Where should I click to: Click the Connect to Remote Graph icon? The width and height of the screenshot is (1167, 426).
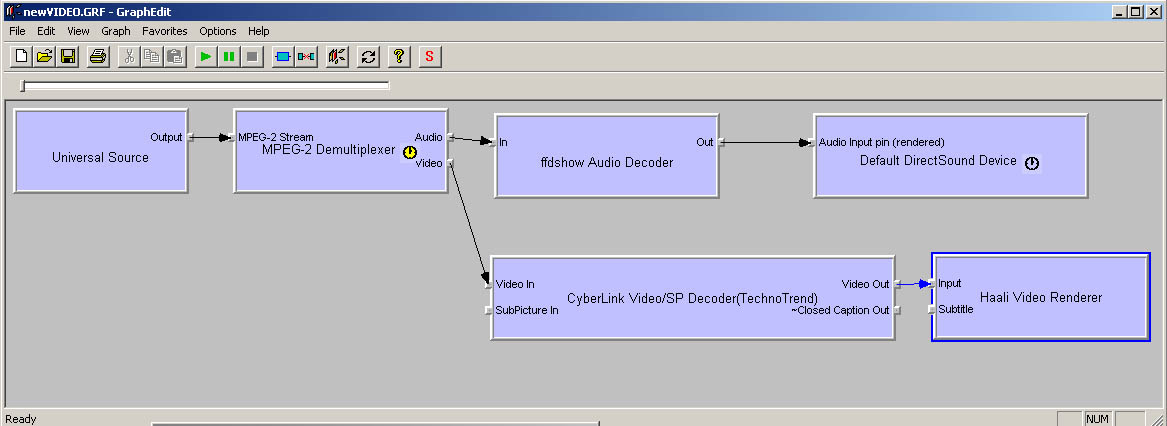pos(337,56)
